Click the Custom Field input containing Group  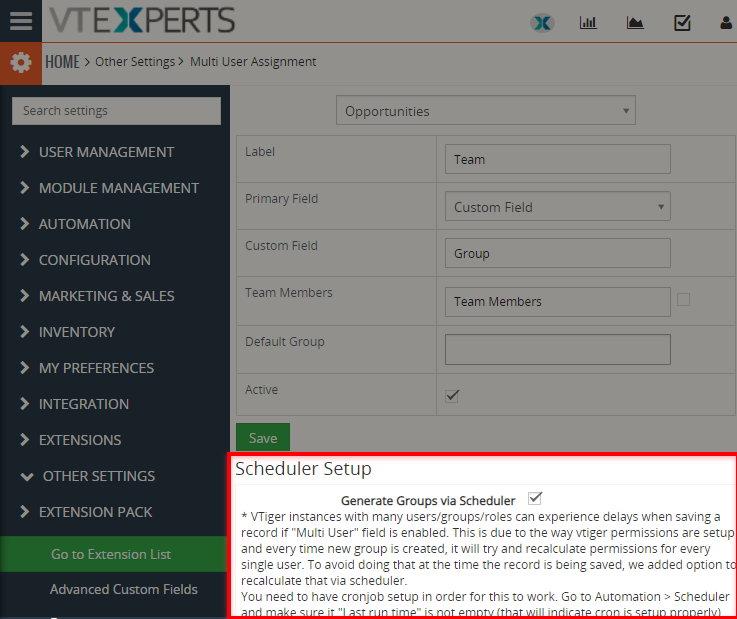pyautogui.click(x=557, y=253)
